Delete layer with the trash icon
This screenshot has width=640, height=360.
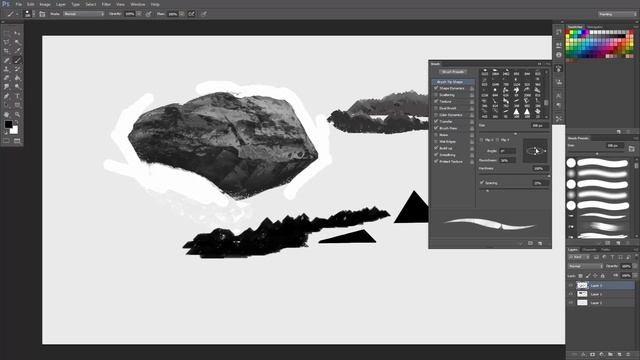click(x=629, y=355)
